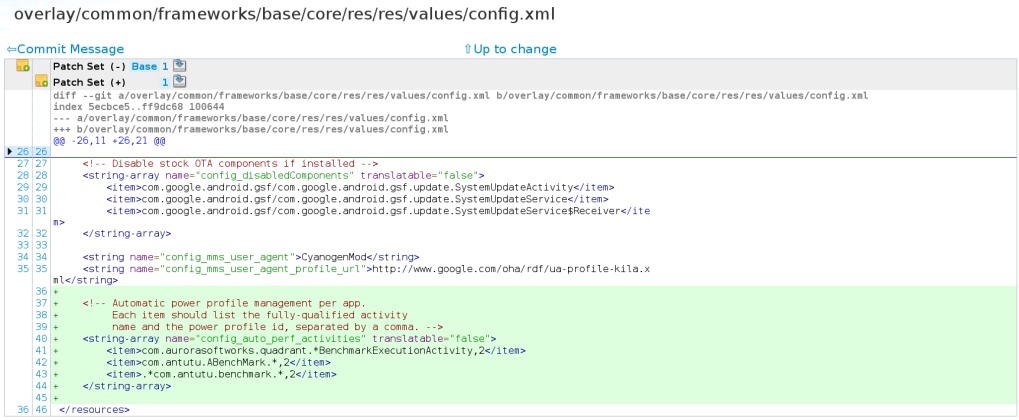Click the diff hunk header @@ -26,11 +26,21 @@
The image size is (1019, 420).
[x=109, y=140]
